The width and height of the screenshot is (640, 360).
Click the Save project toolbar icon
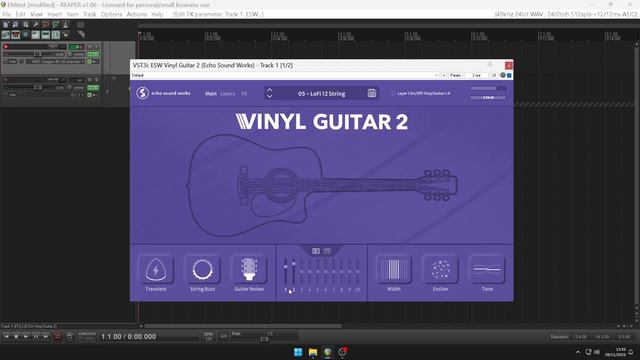pos(25,25)
